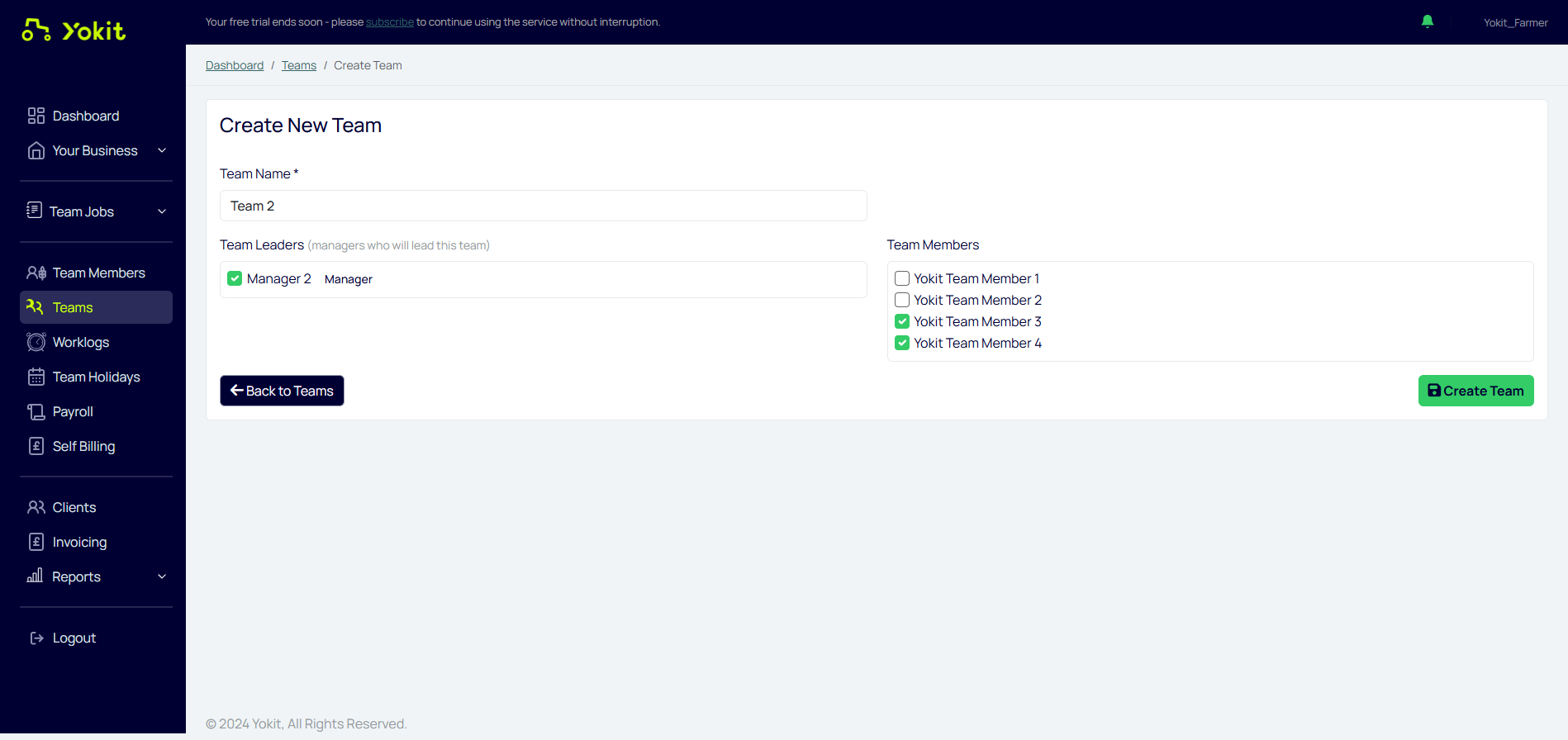Check Yokit Team Member 1 checkbox
Viewport: 1568px width, 740px height.
902,278
